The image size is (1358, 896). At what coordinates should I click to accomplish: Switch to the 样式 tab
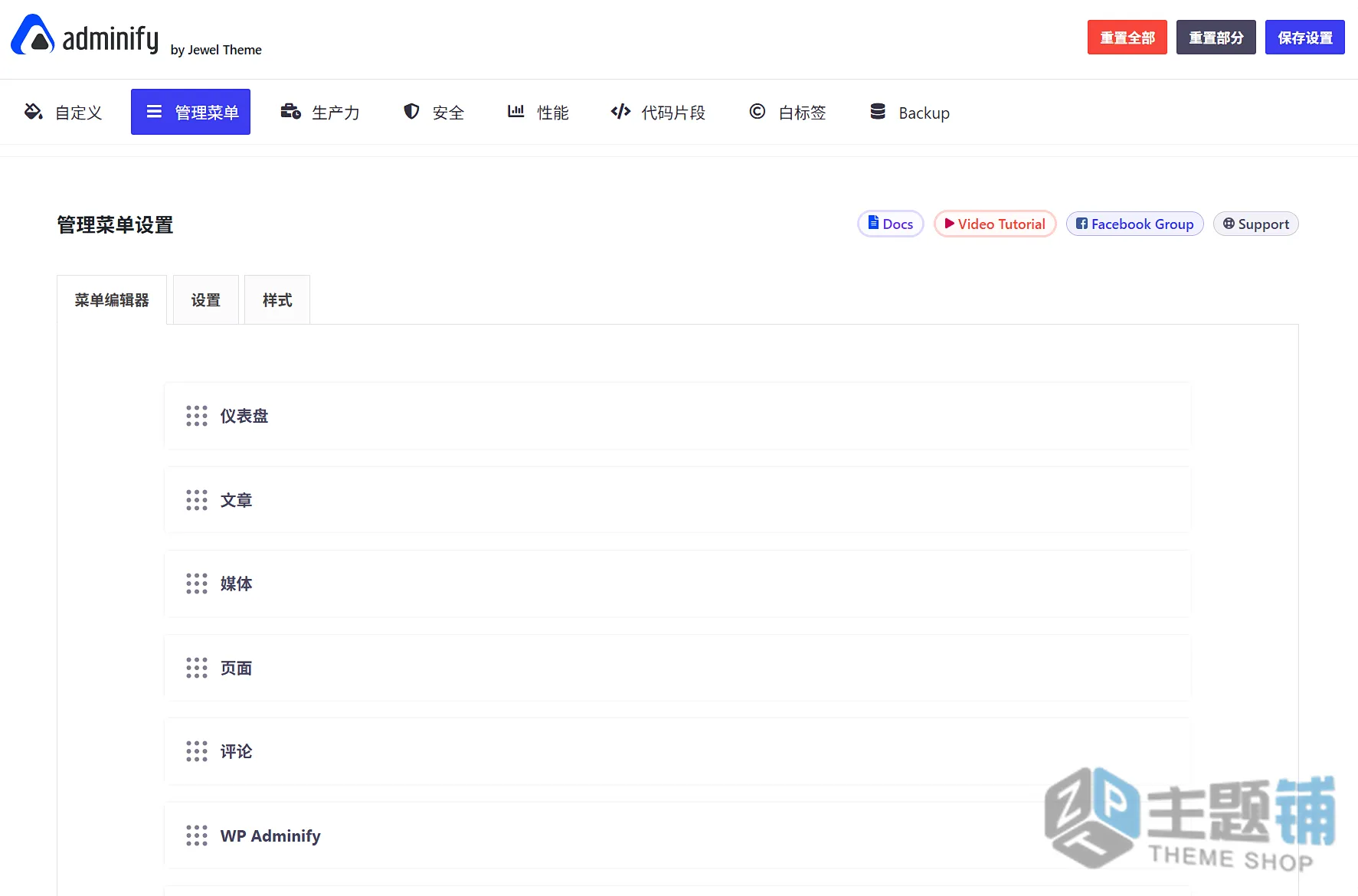[x=277, y=300]
